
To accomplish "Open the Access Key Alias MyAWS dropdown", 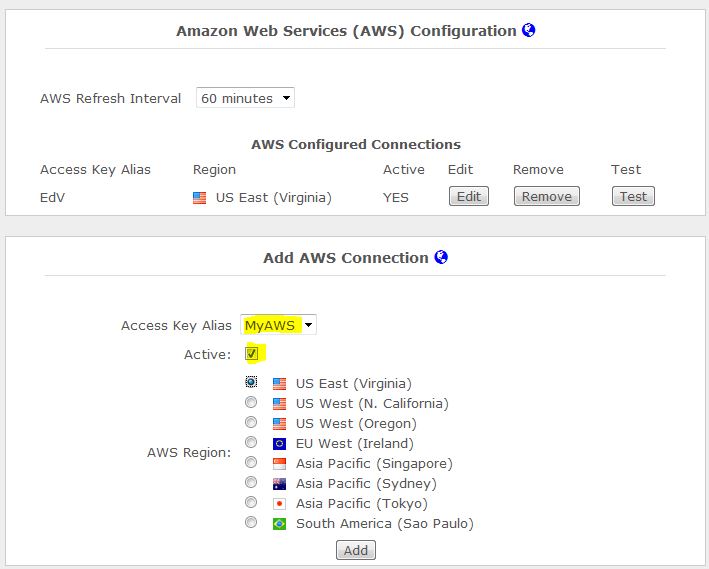I will (x=279, y=325).
